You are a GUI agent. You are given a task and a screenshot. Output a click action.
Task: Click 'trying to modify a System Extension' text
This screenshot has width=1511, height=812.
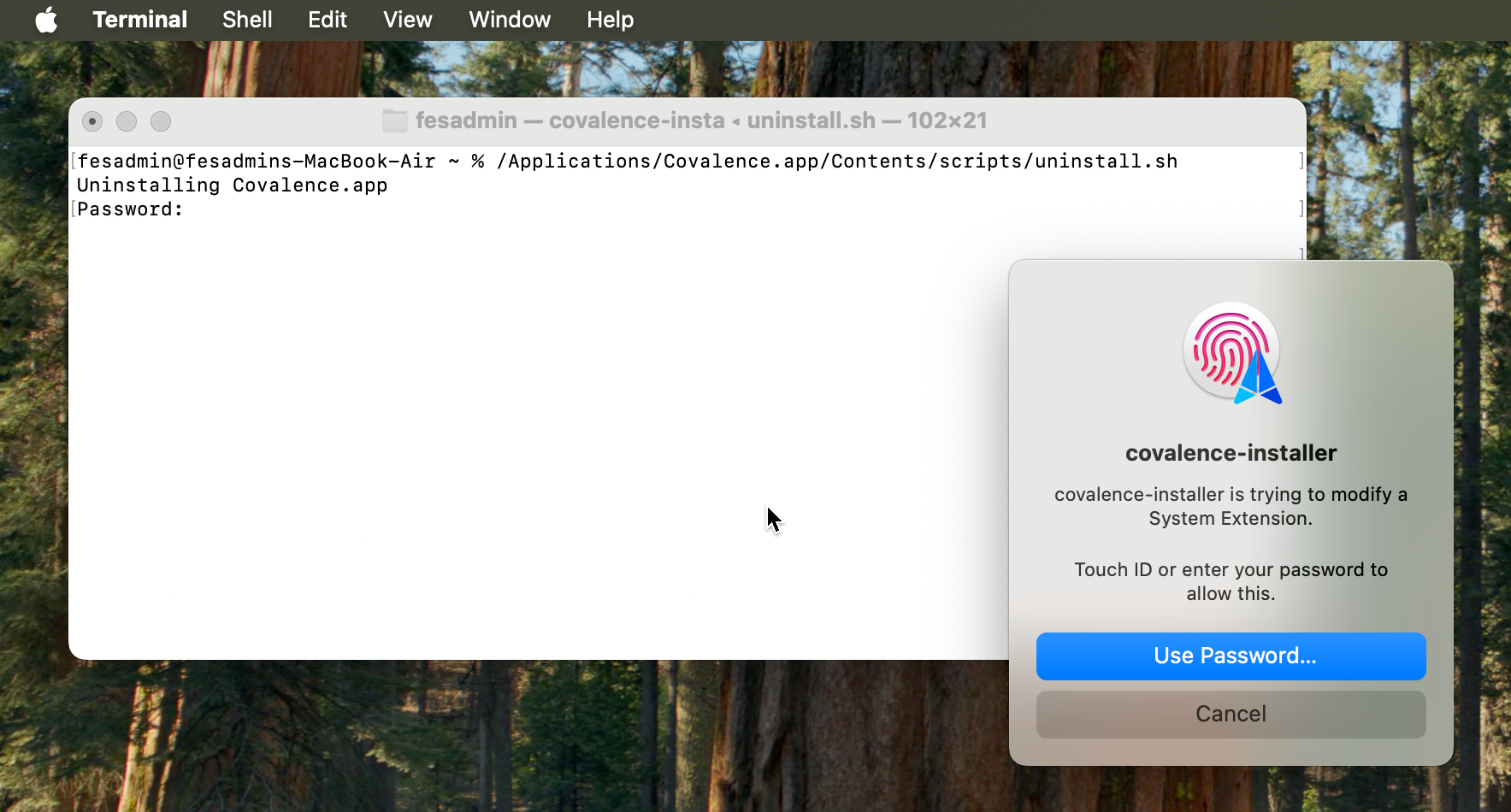(x=1231, y=507)
